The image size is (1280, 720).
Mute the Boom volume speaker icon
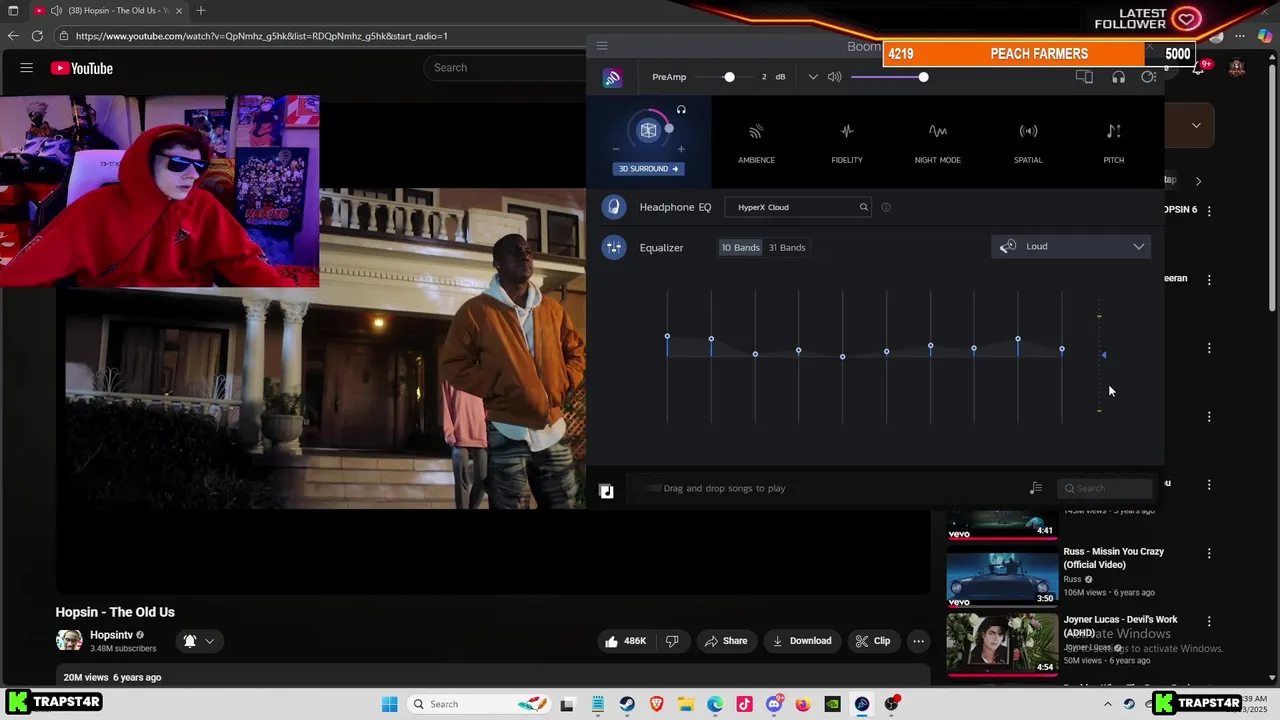click(834, 77)
